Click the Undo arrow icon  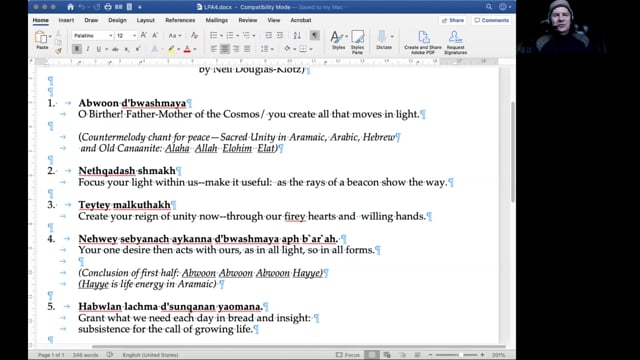point(81,7)
